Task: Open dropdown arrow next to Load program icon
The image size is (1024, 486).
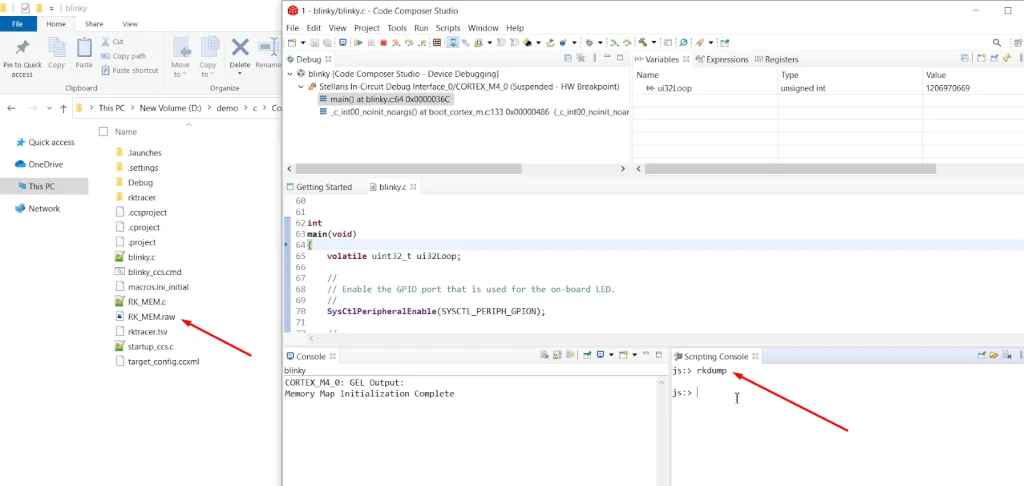Action: point(490,42)
